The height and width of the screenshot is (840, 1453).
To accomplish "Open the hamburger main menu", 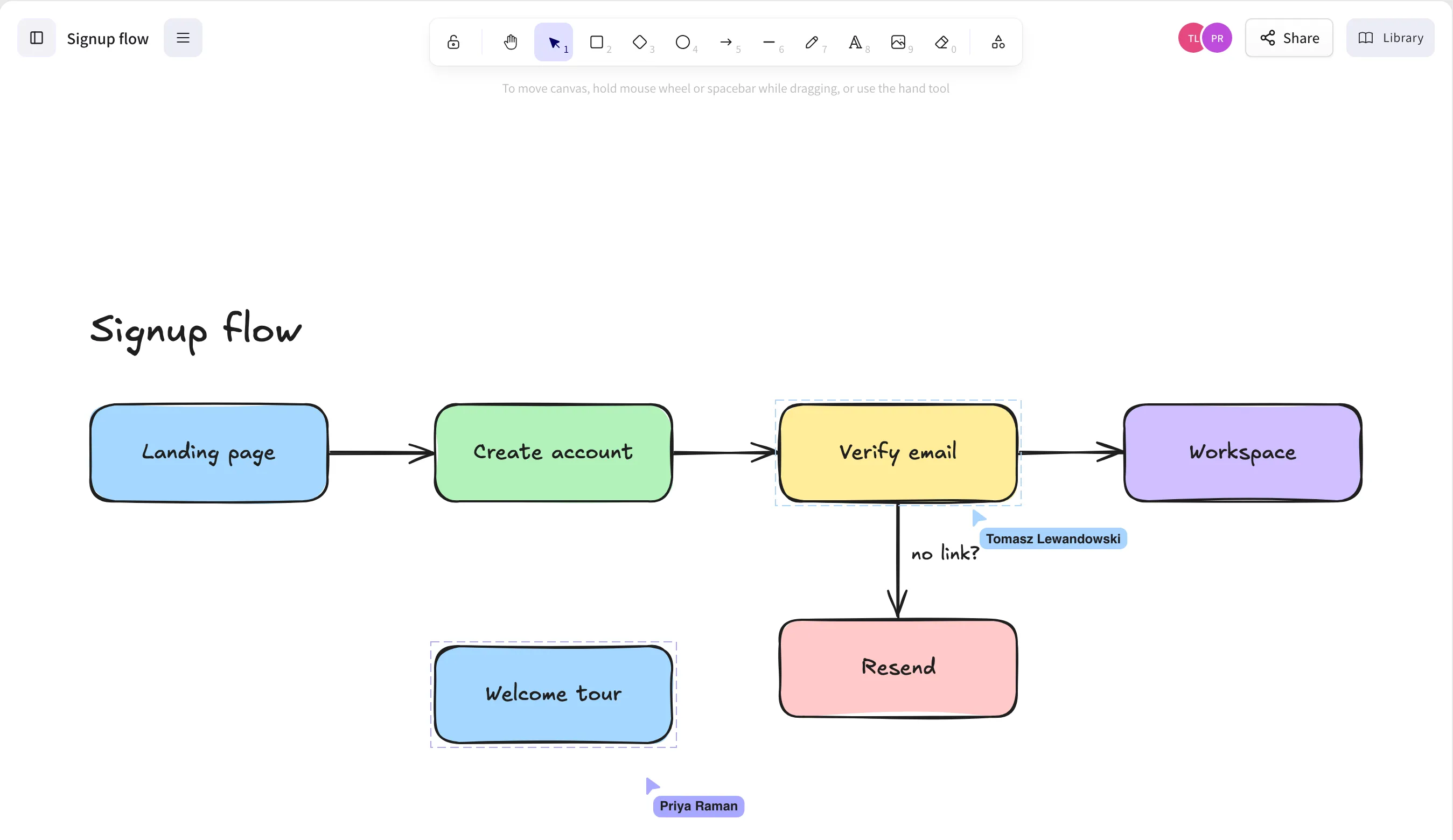I will [x=183, y=38].
